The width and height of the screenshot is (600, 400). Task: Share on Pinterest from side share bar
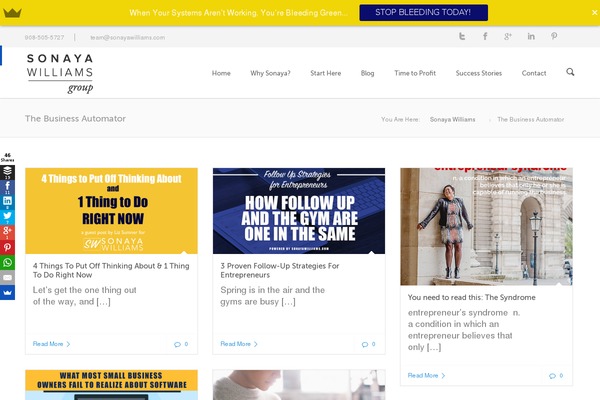7,247
